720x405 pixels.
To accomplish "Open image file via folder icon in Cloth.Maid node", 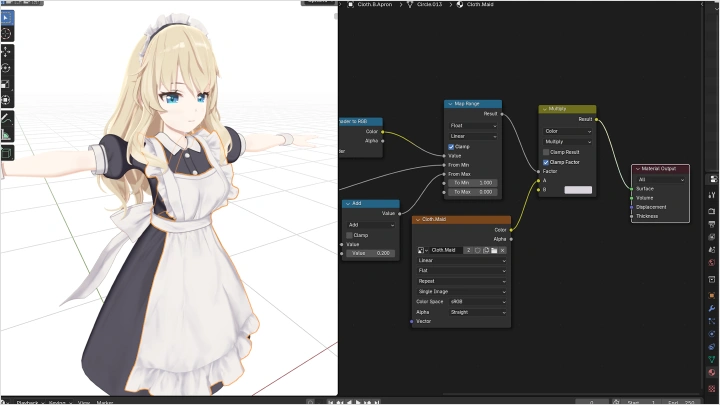I will pos(494,250).
